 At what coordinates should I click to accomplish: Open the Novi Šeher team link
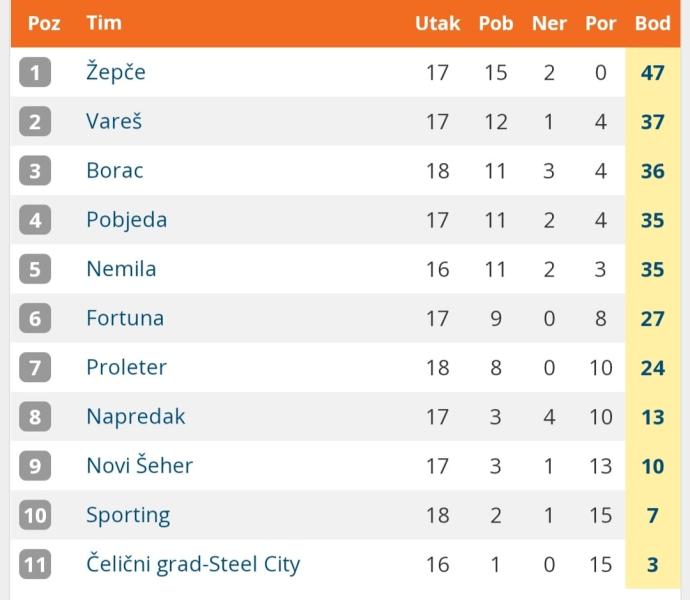(x=140, y=465)
